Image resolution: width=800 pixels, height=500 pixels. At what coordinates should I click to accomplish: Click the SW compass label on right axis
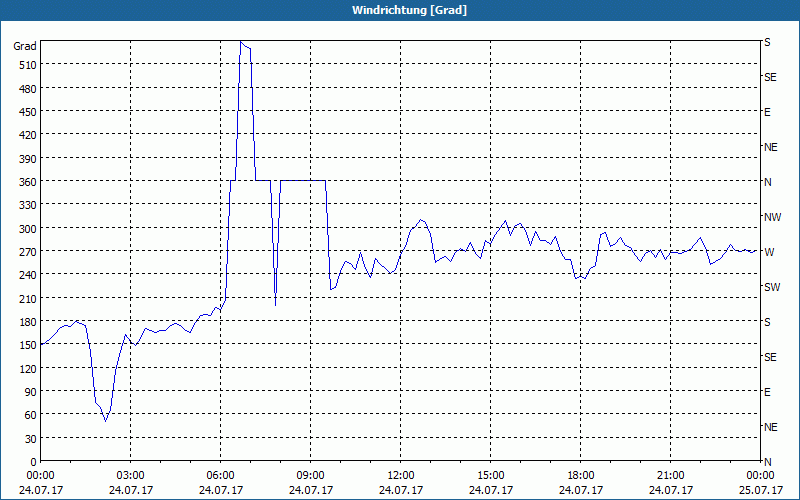tap(771, 287)
